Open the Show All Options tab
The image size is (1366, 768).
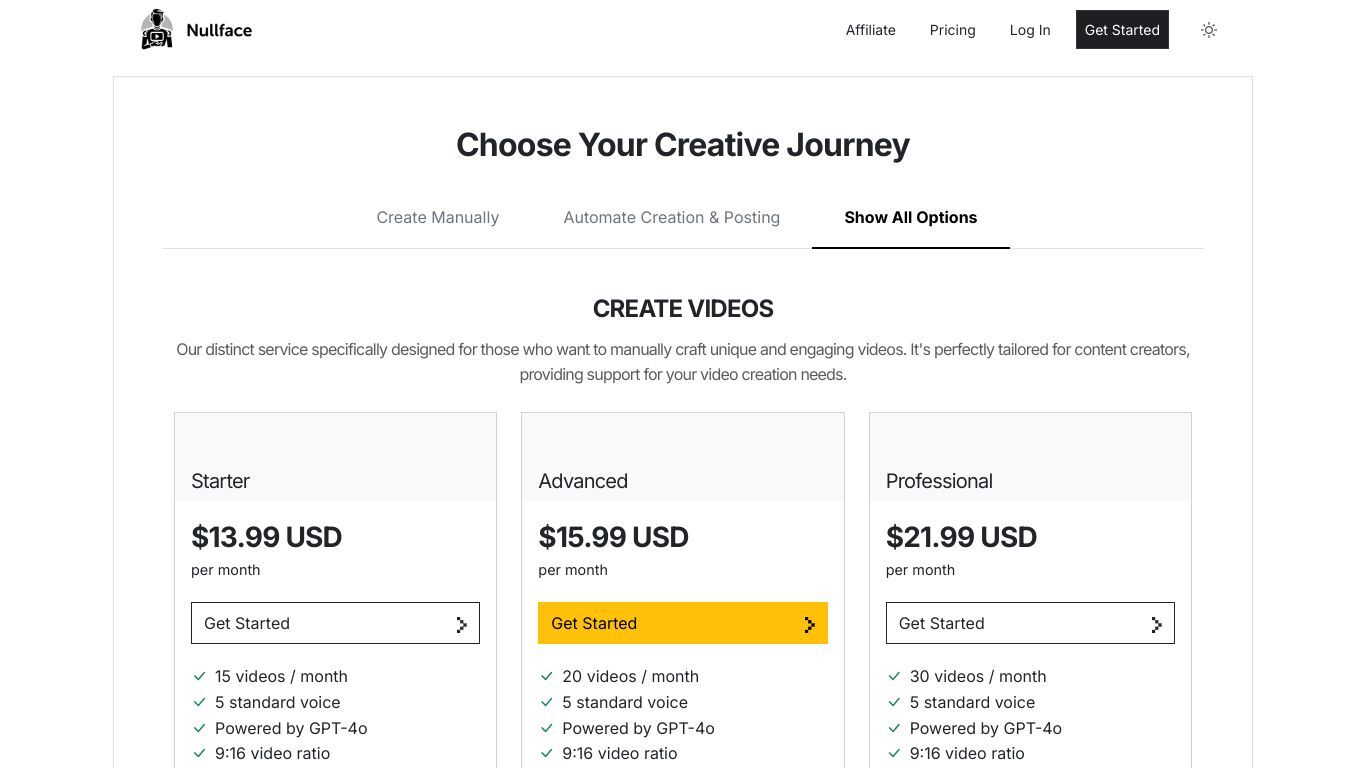coord(910,217)
